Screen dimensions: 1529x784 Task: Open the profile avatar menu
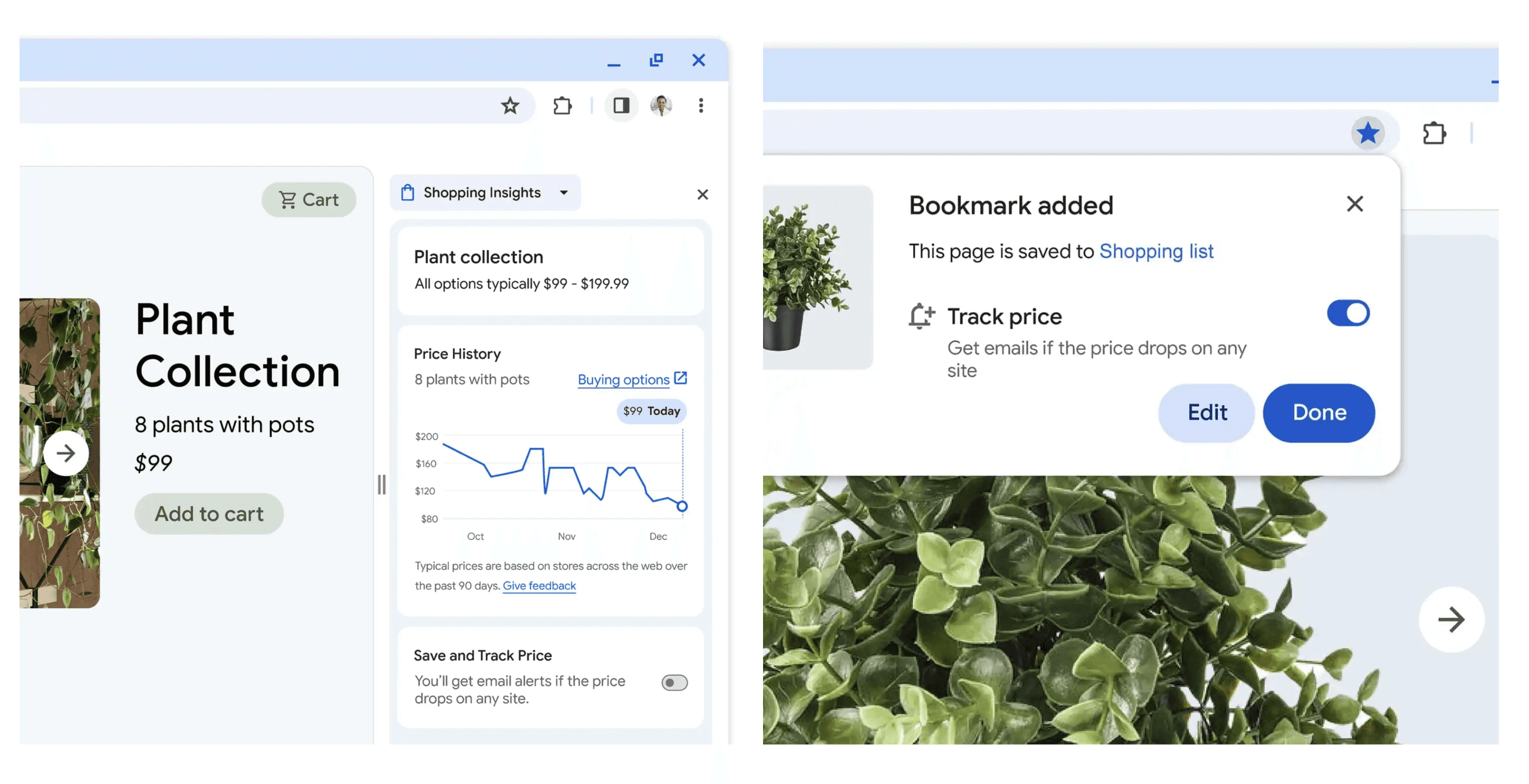tap(660, 105)
